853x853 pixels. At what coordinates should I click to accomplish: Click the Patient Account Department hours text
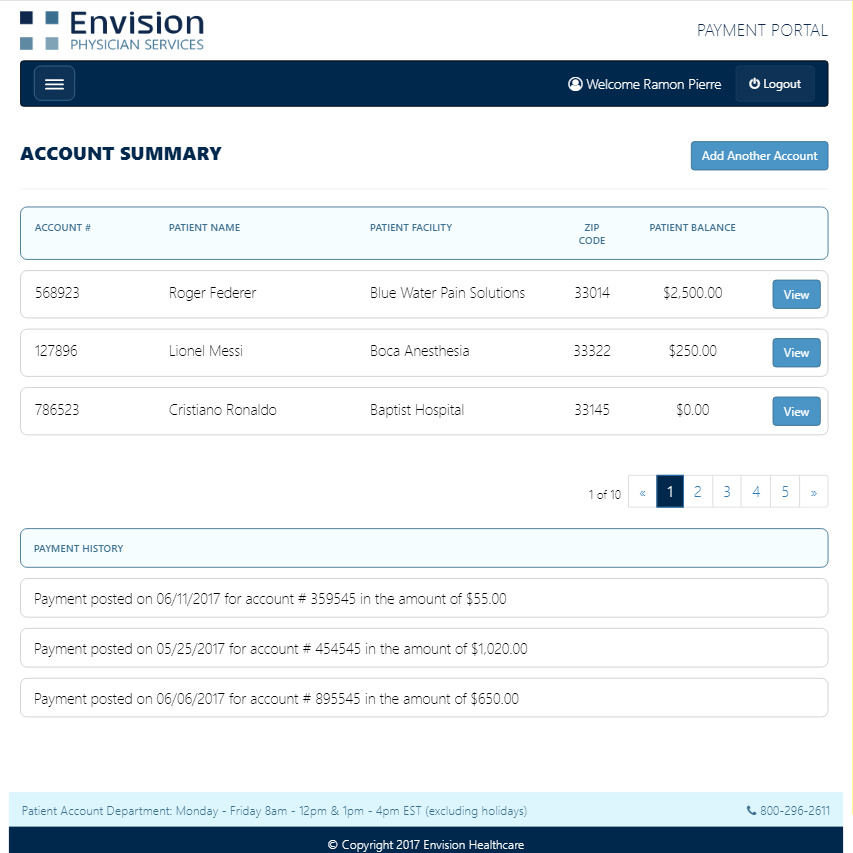coord(274,811)
